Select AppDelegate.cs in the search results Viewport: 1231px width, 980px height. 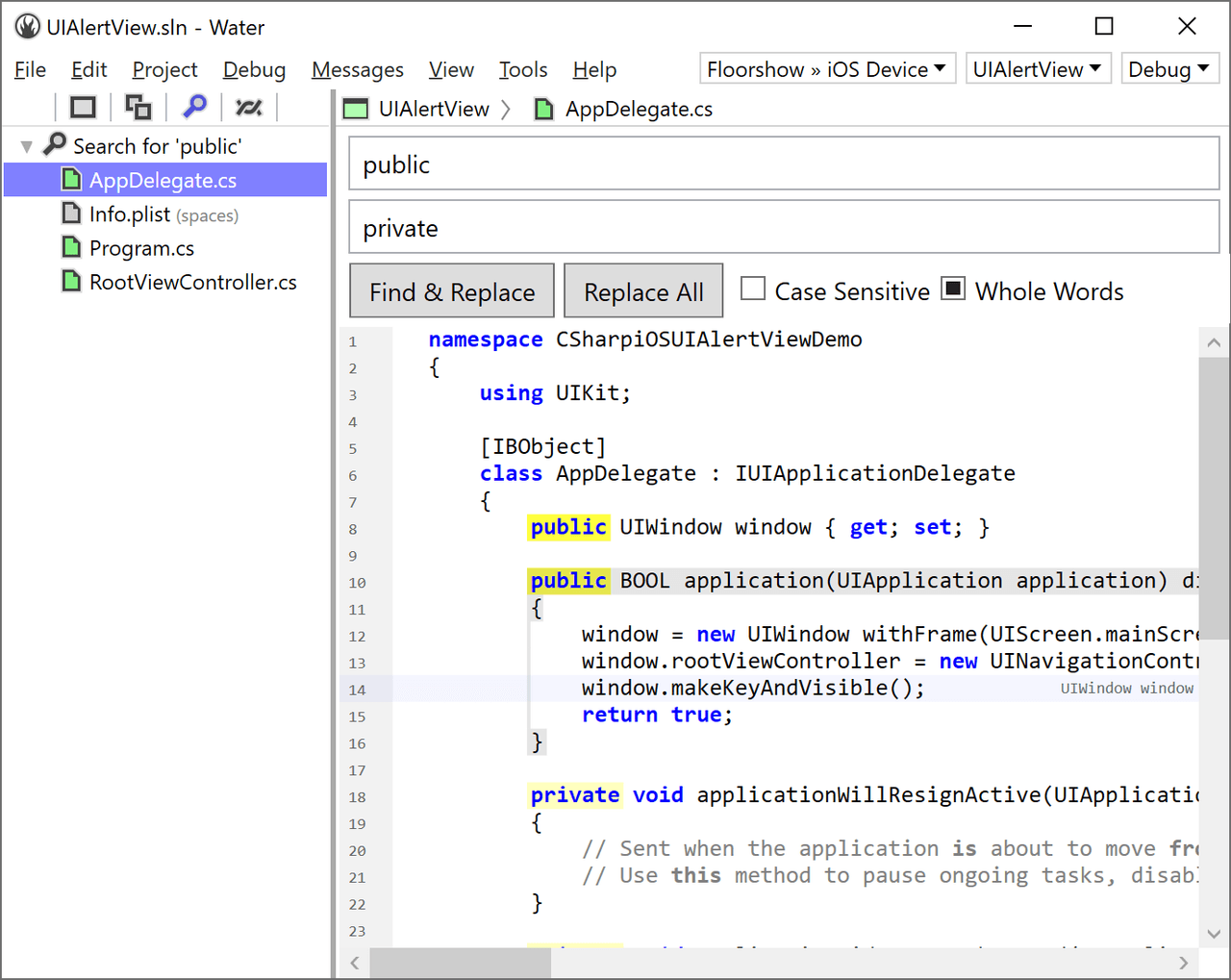[x=165, y=180]
